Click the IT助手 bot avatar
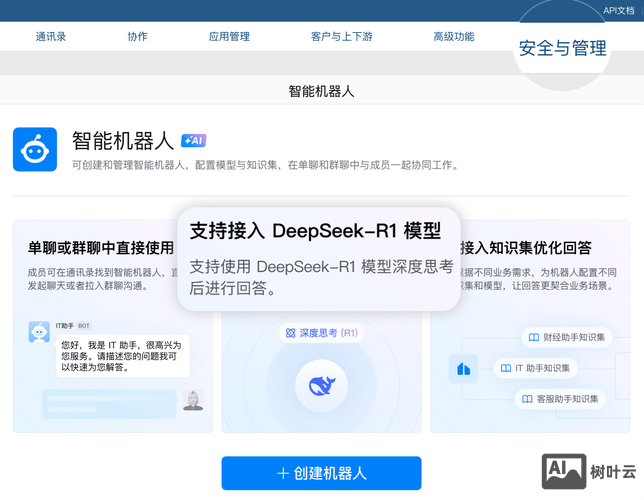Screen dimensions: 644x500 [x=39, y=332]
